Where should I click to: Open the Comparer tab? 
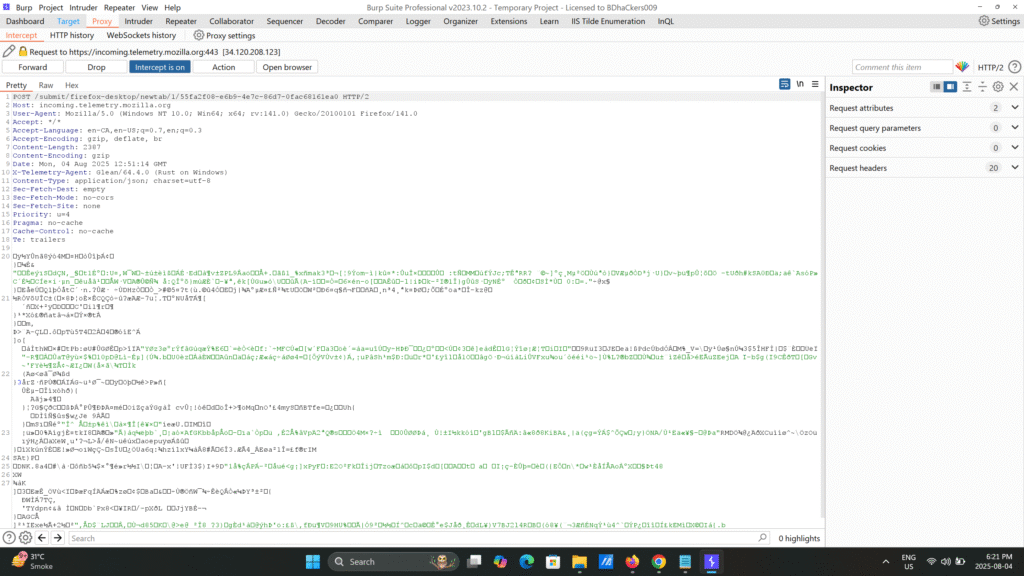(376, 21)
